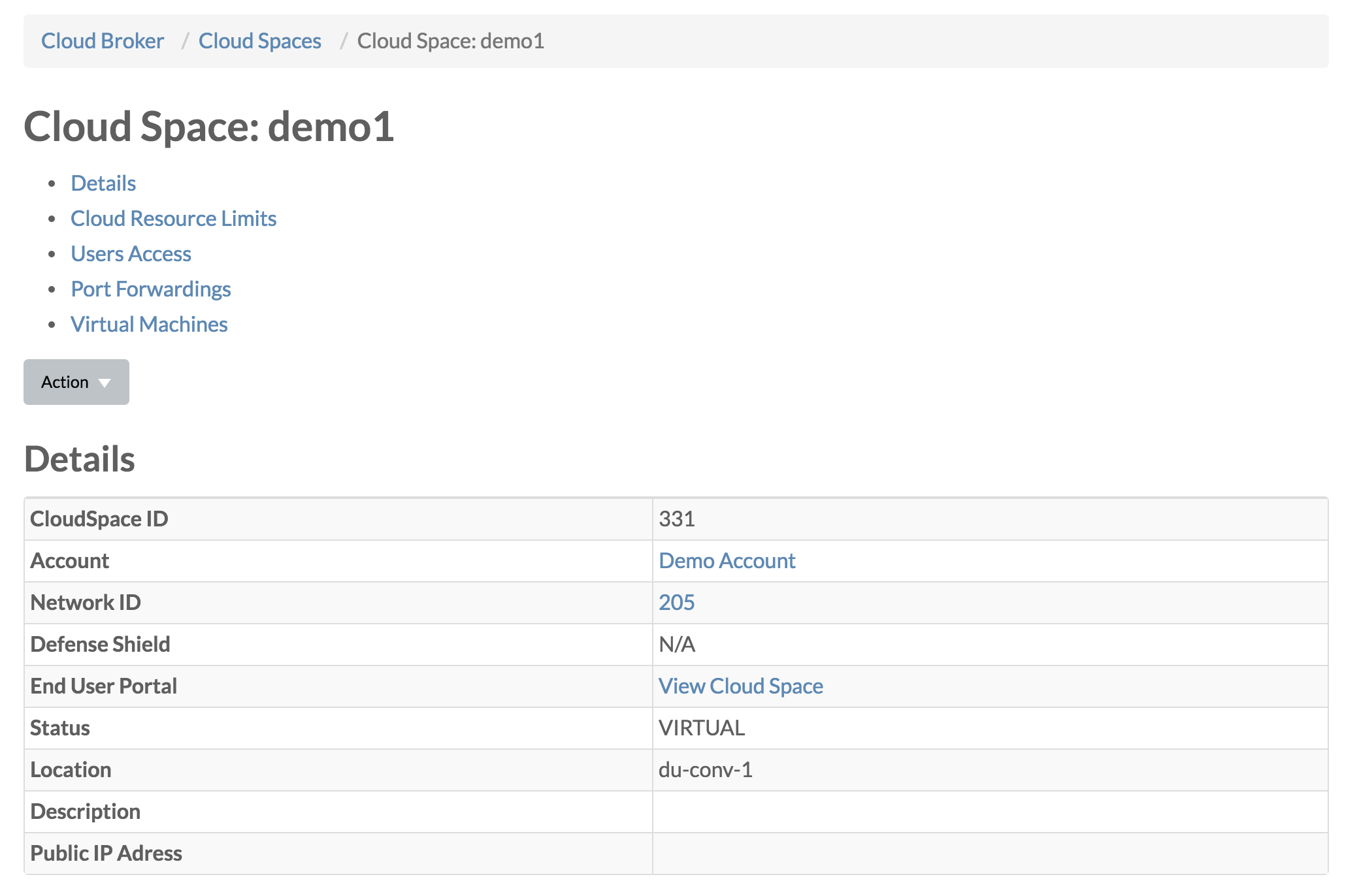Open Cloud Resource Limits link

[x=173, y=219]
